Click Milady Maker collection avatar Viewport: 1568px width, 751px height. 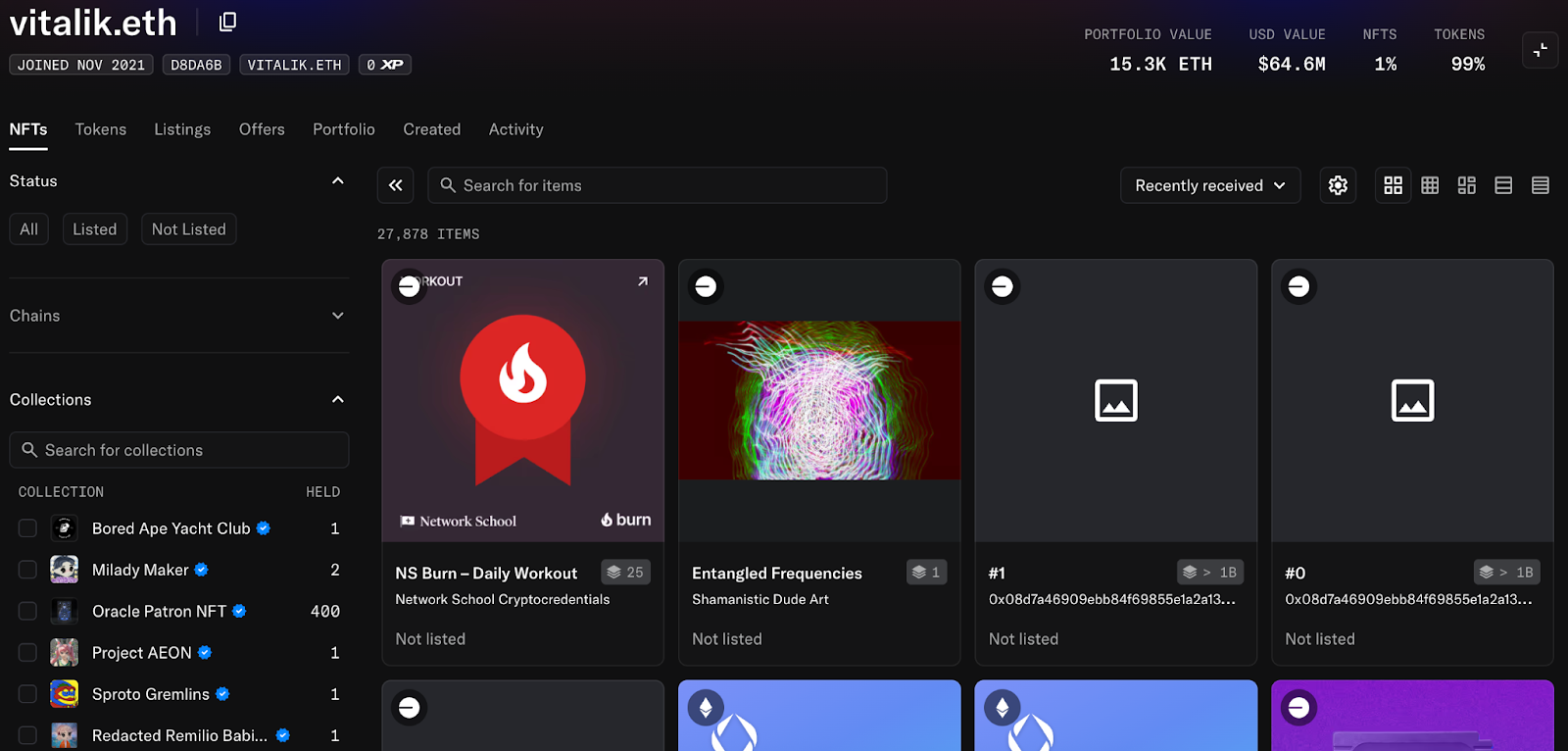(65, 570)
